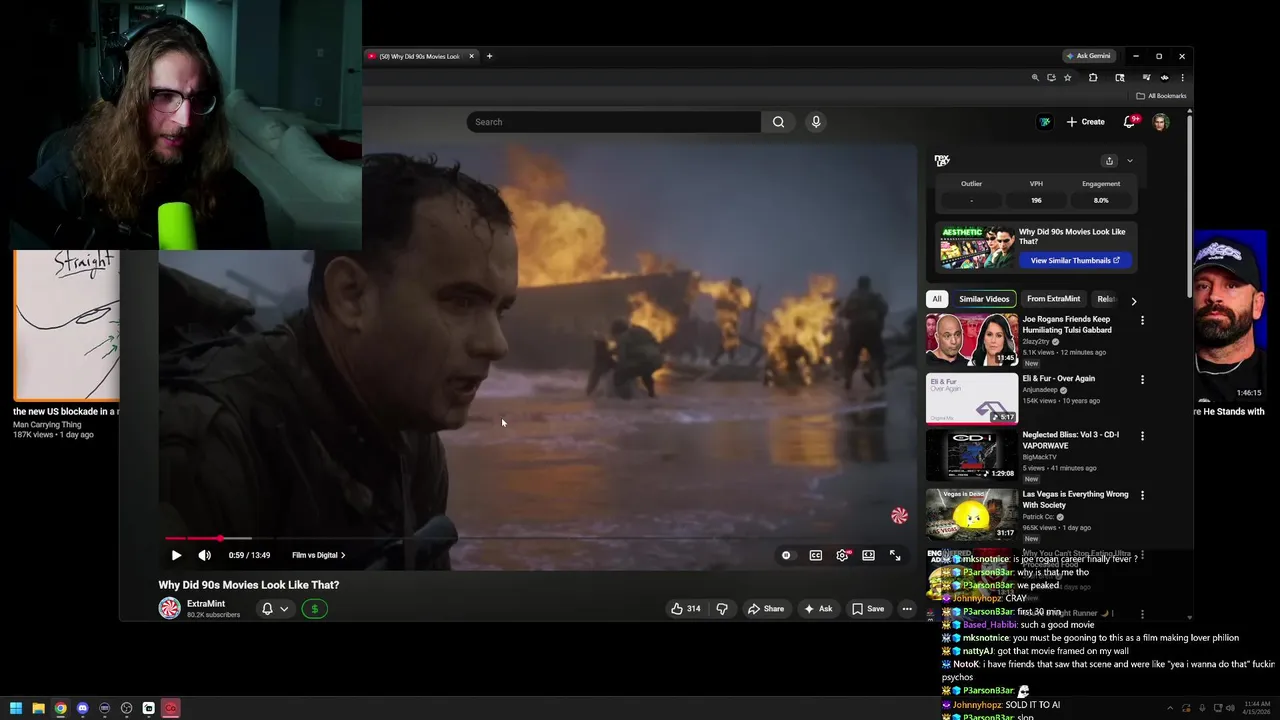
Task: Open the more actions menu below video
Action: click(x=907, y=608)
